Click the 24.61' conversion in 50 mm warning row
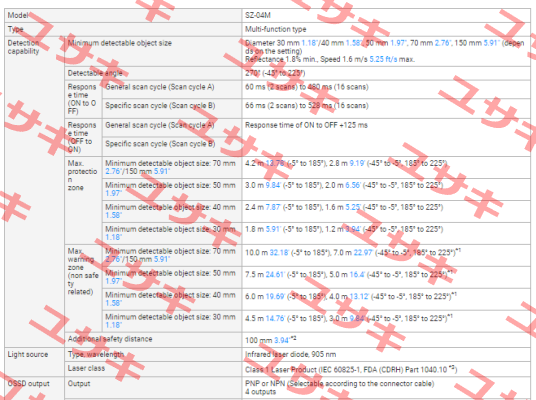 pos(275,275)
